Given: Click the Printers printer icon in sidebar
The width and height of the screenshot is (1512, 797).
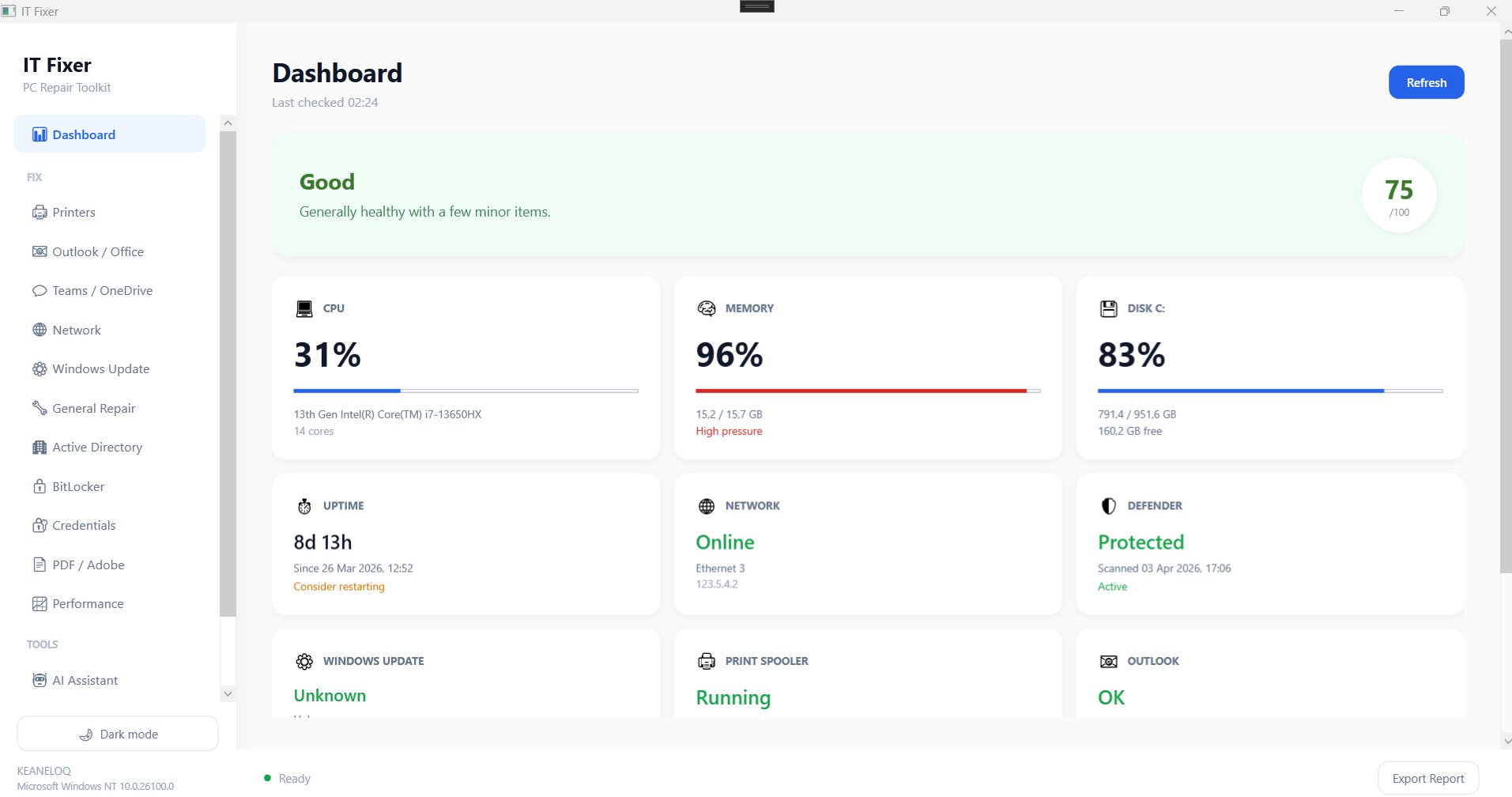Looking at the screenshot, I should pos(40,212).
